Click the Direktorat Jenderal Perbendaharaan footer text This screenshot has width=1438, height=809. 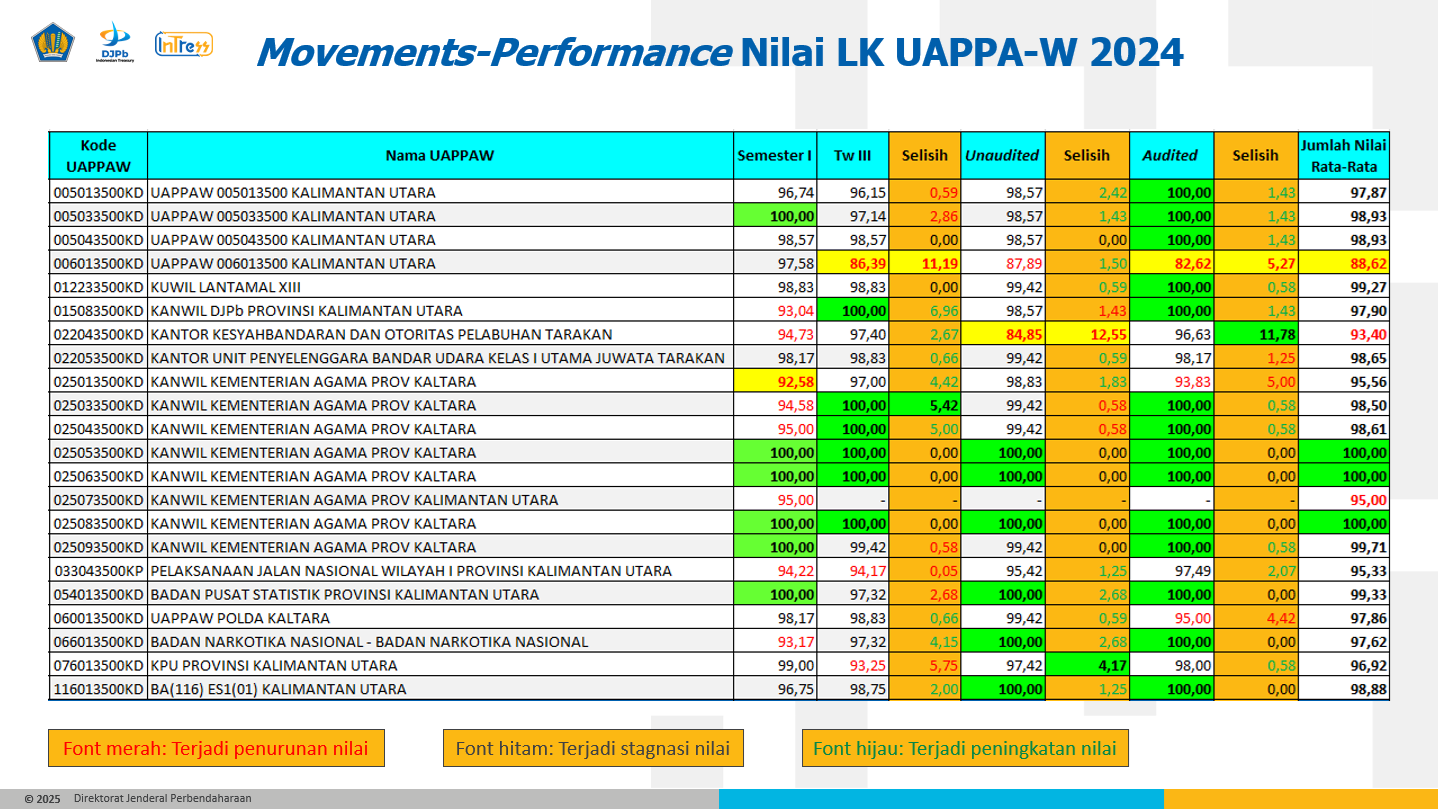[x=162, y=799]
